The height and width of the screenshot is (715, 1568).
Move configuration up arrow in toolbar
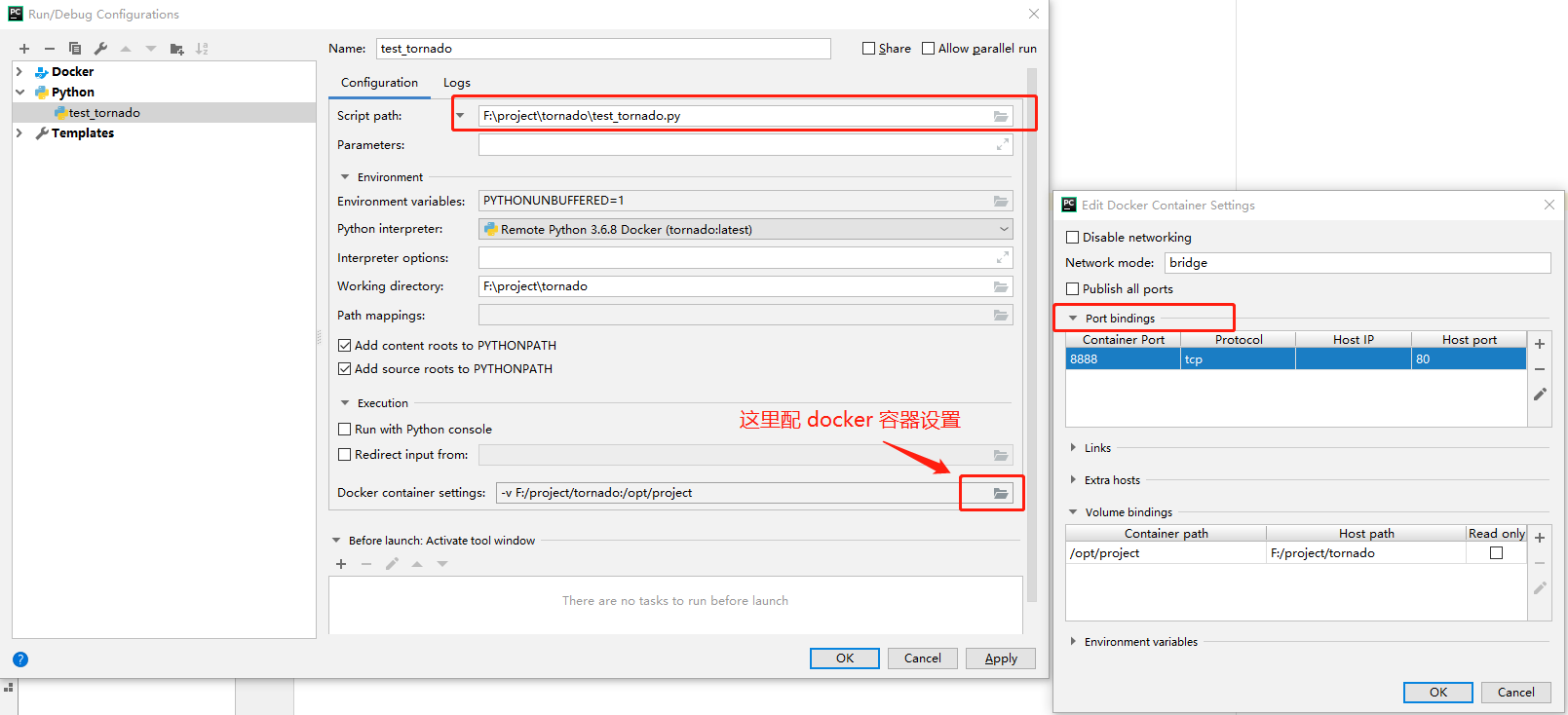click(126, 49)
